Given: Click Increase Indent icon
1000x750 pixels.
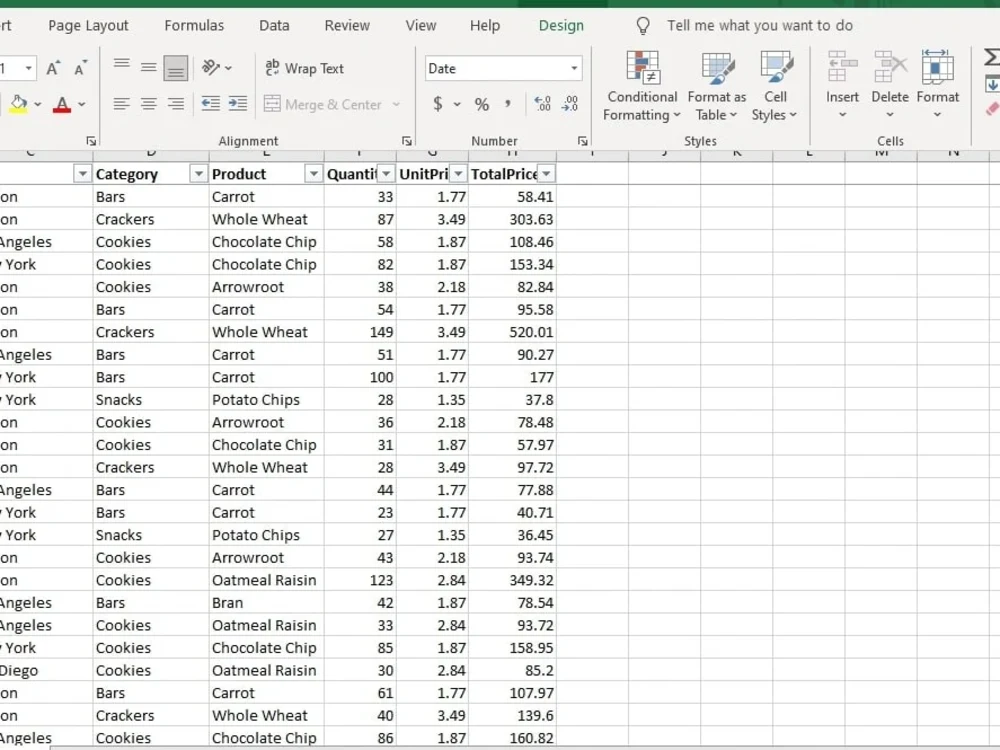Looking at the screenshot, I should click(238, 104).
